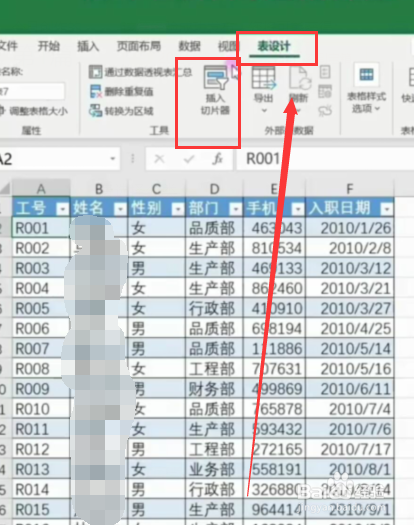Click the Export (导出) table icon
The width and height of the screenshot is (414, 525).
coord(264,78)
